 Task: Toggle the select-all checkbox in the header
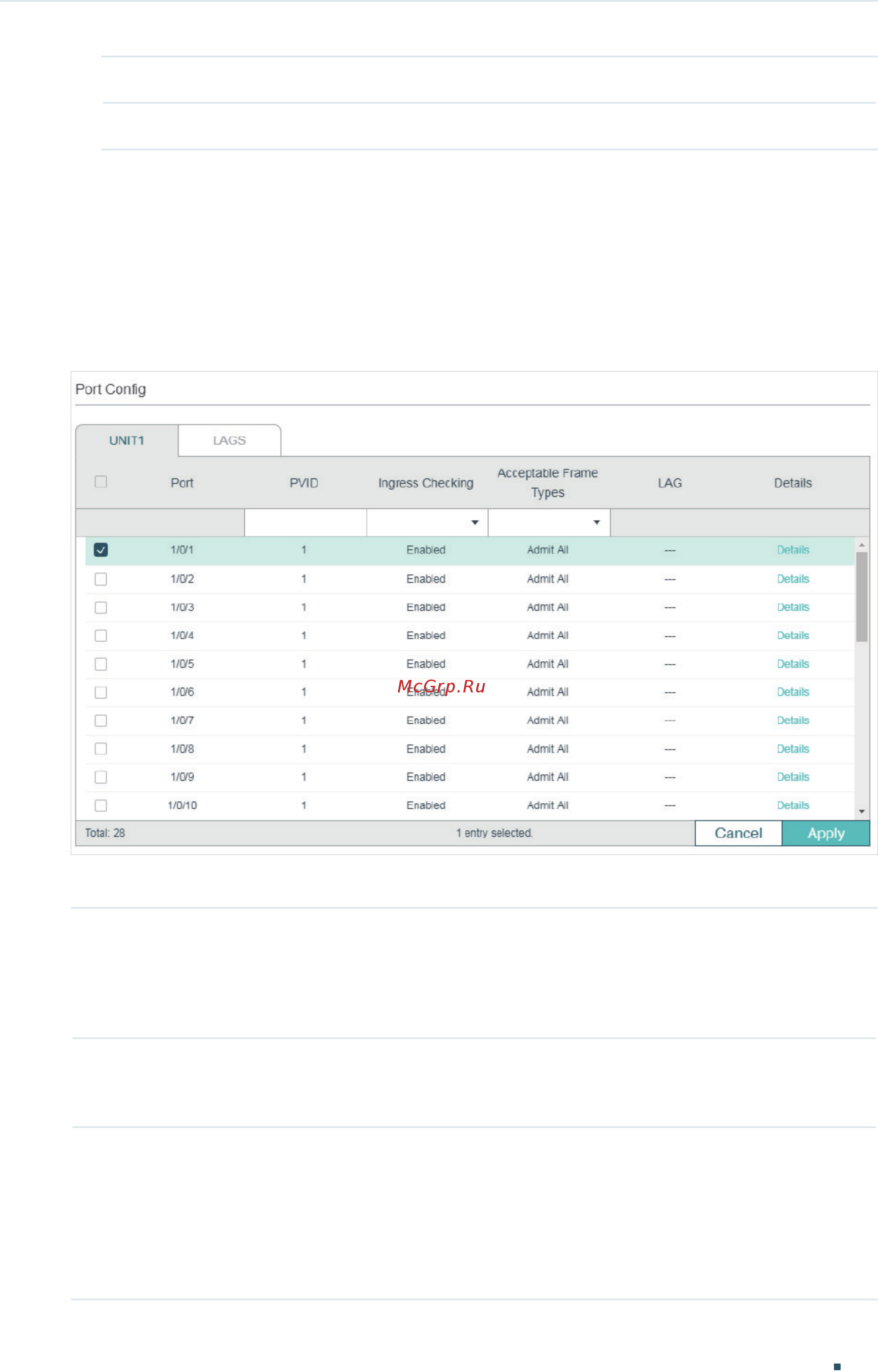(101, 482)
